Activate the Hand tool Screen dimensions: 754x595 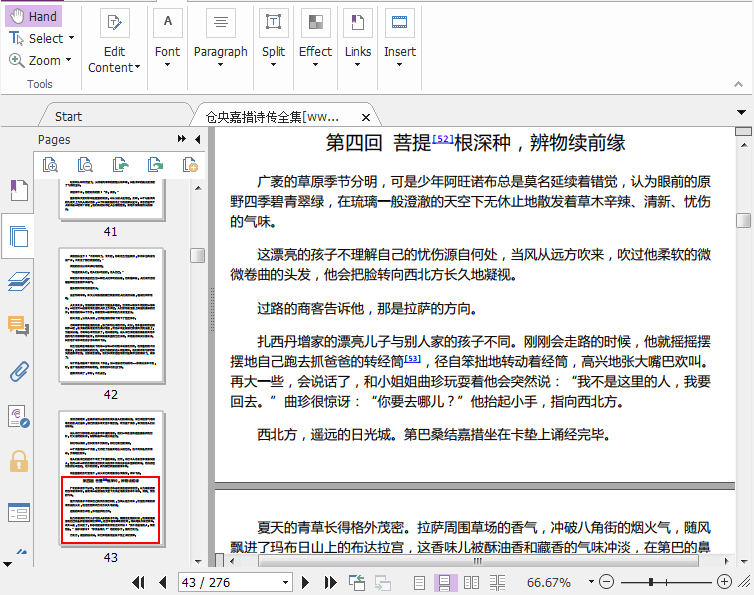[x=33, y=16]
